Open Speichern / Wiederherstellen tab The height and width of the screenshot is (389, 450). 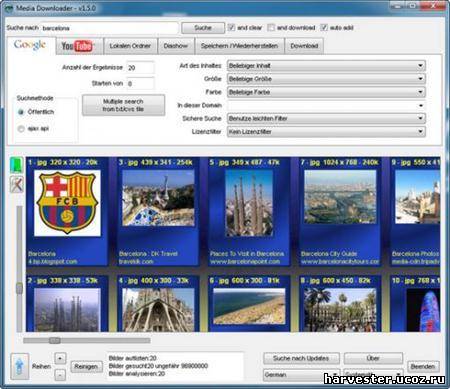coord(239,46)
